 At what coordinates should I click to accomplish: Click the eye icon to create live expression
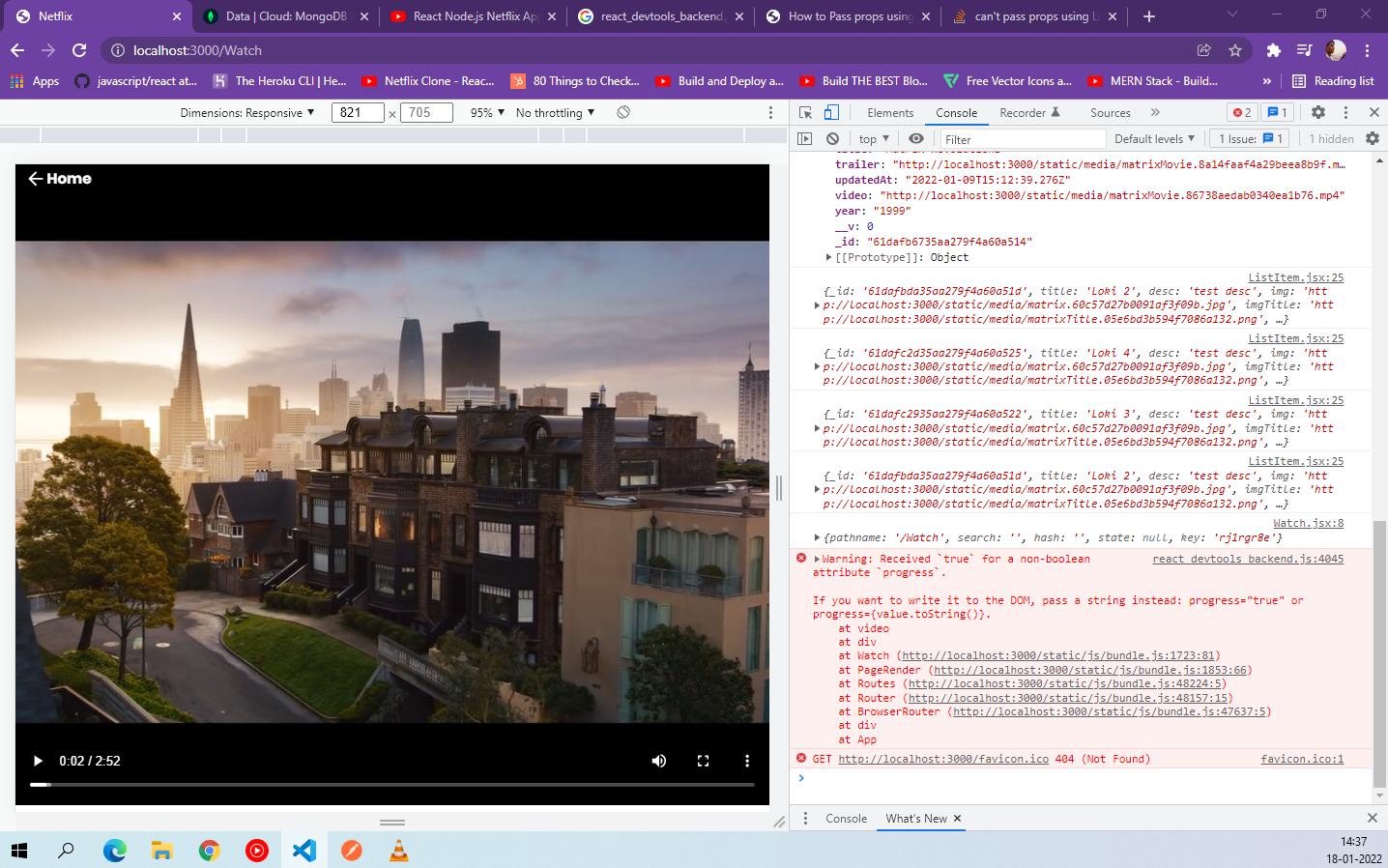click(916, 138)
